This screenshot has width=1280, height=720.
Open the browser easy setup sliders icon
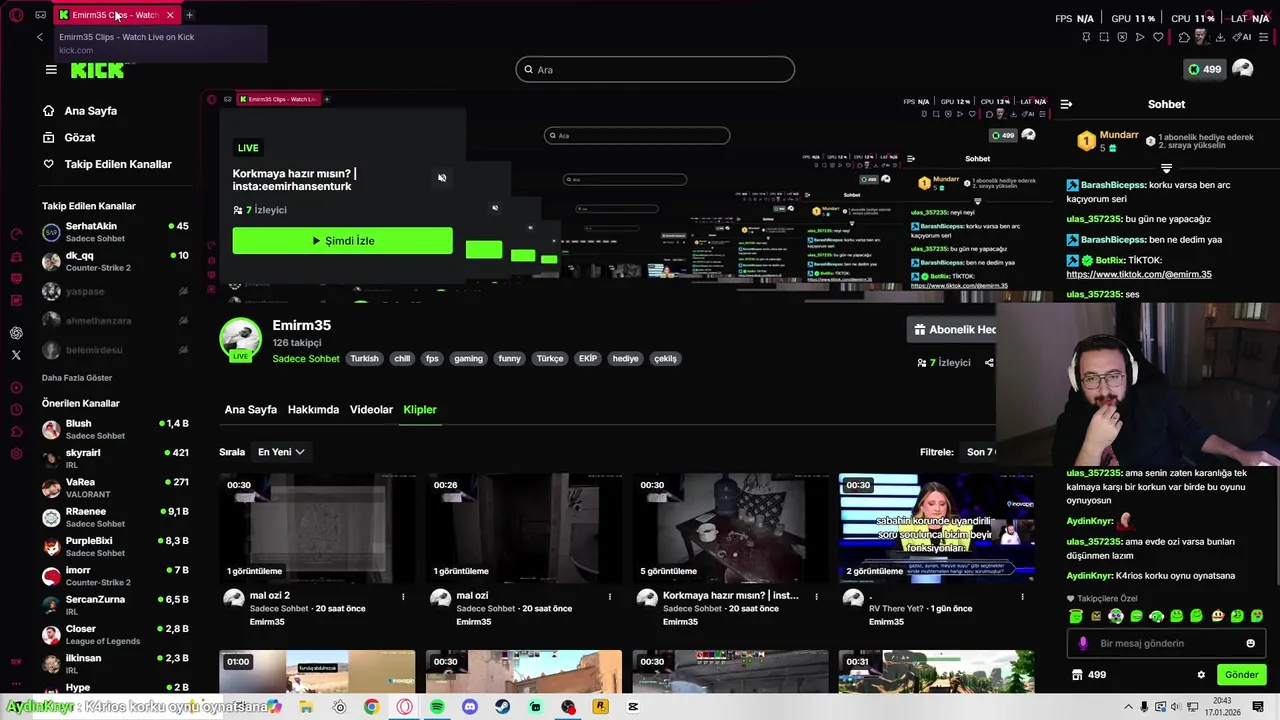point(1266,37)
